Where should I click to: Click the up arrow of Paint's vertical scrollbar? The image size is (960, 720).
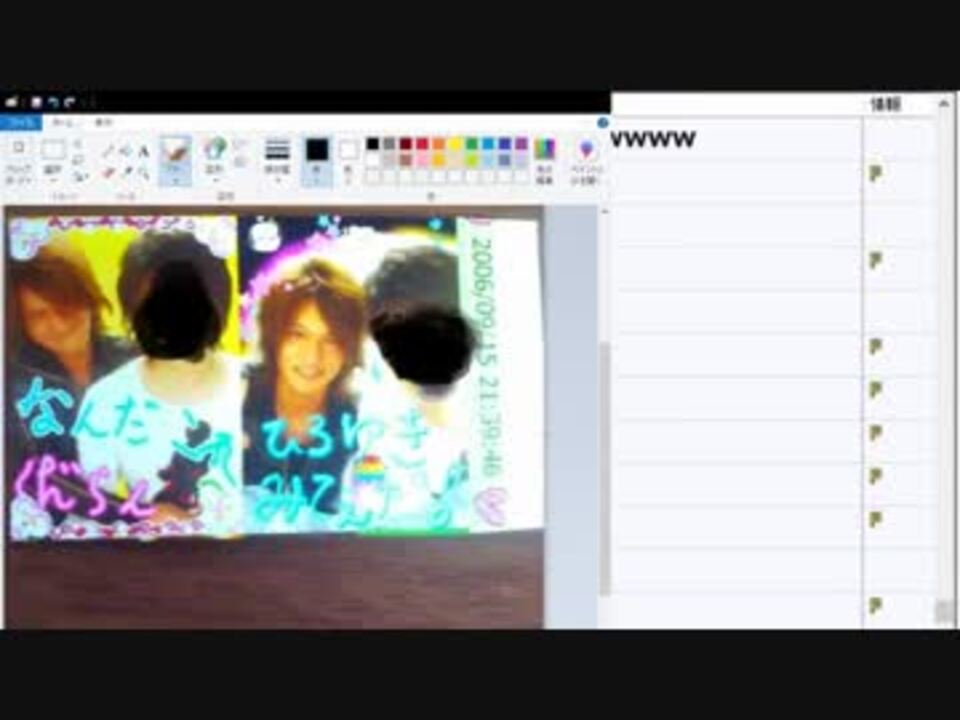pyautogui.click(x=605, y=212)
